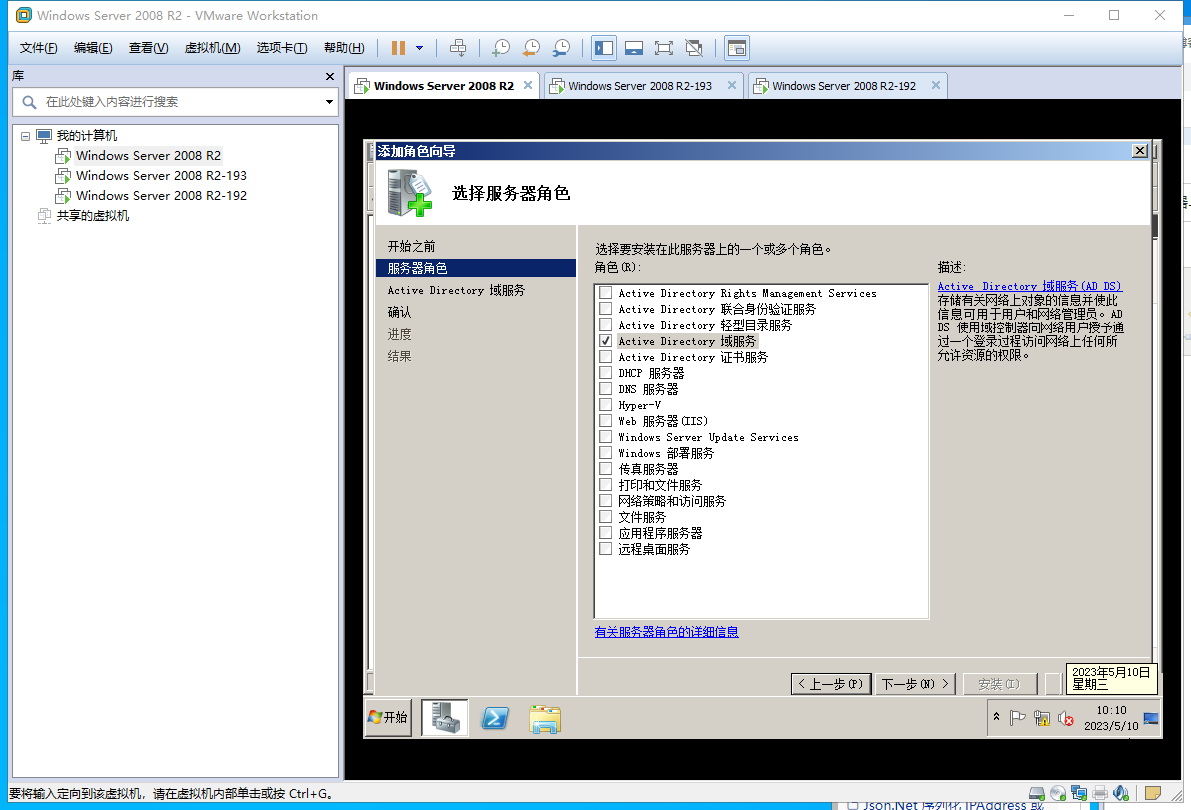Open the dropdown arrow next to pause button
The width and height of the screenshot is (1191, 810).
[x=419, y=48]
